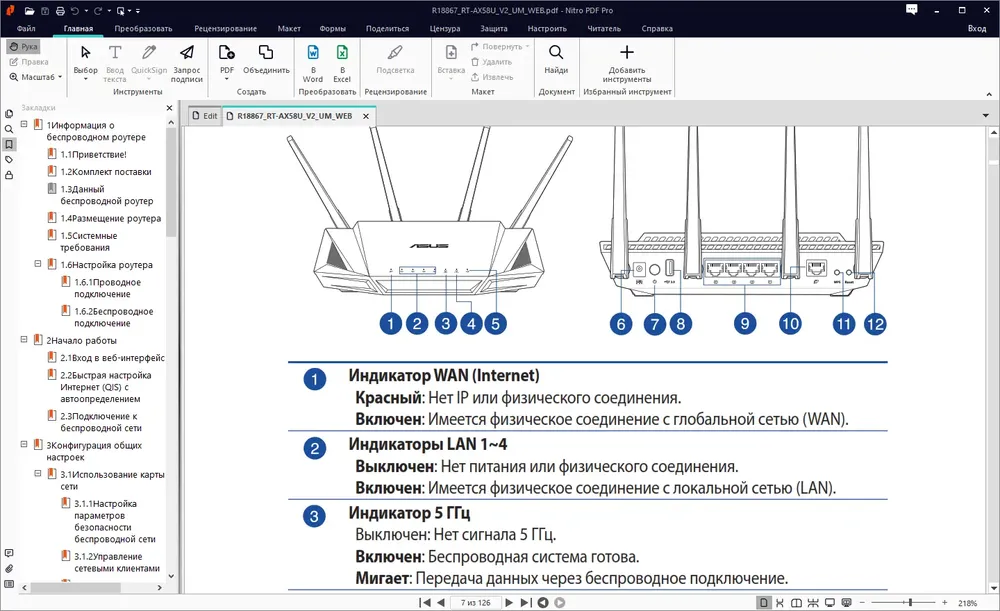This screenshot has height=611, width=1000.
Task: Click the Объединить combine files icon
Action: 266,52
